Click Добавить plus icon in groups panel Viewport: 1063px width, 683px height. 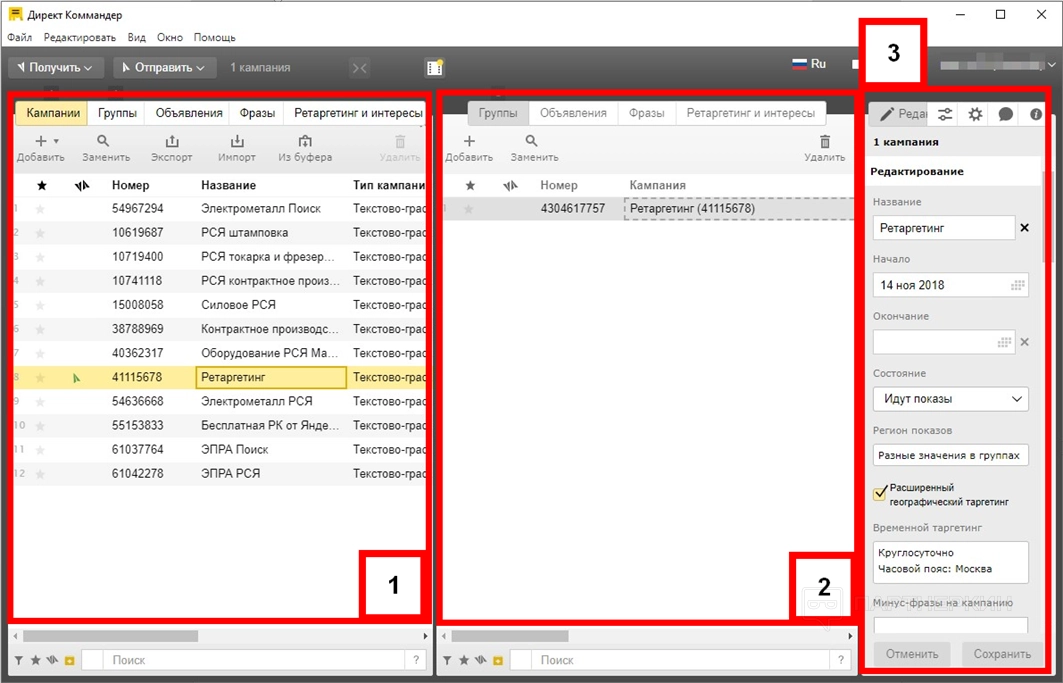[469, 141]
